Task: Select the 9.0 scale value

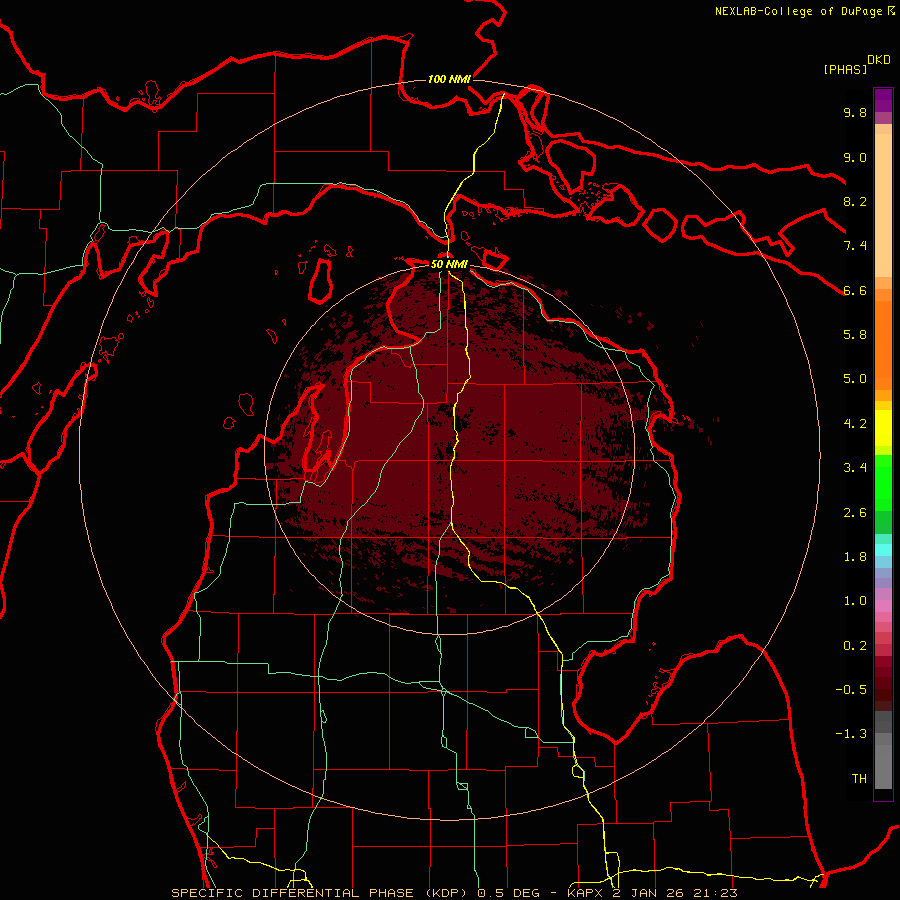Action: tap(855, 157)
